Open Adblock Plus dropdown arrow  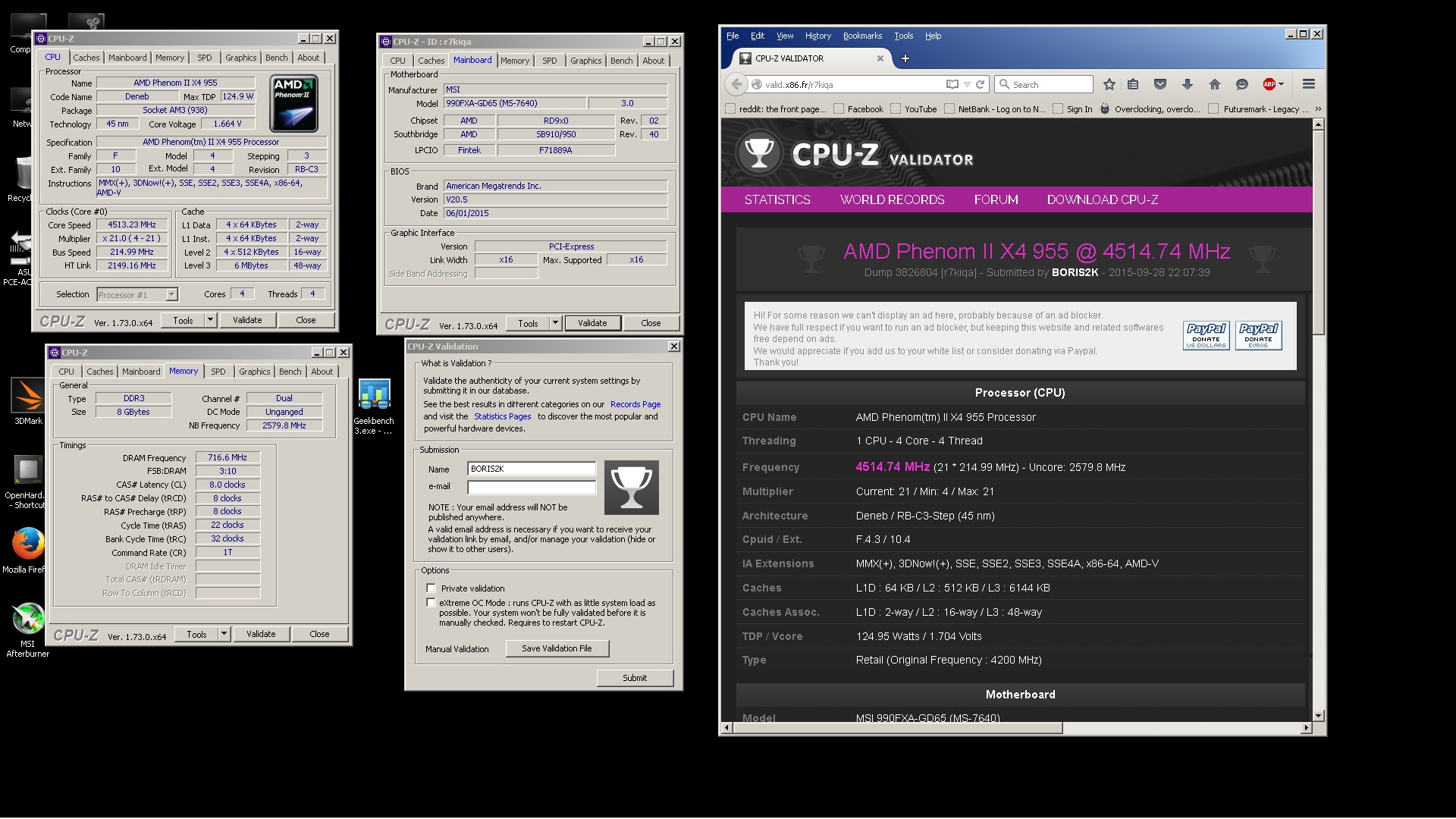click(1282, 84)
